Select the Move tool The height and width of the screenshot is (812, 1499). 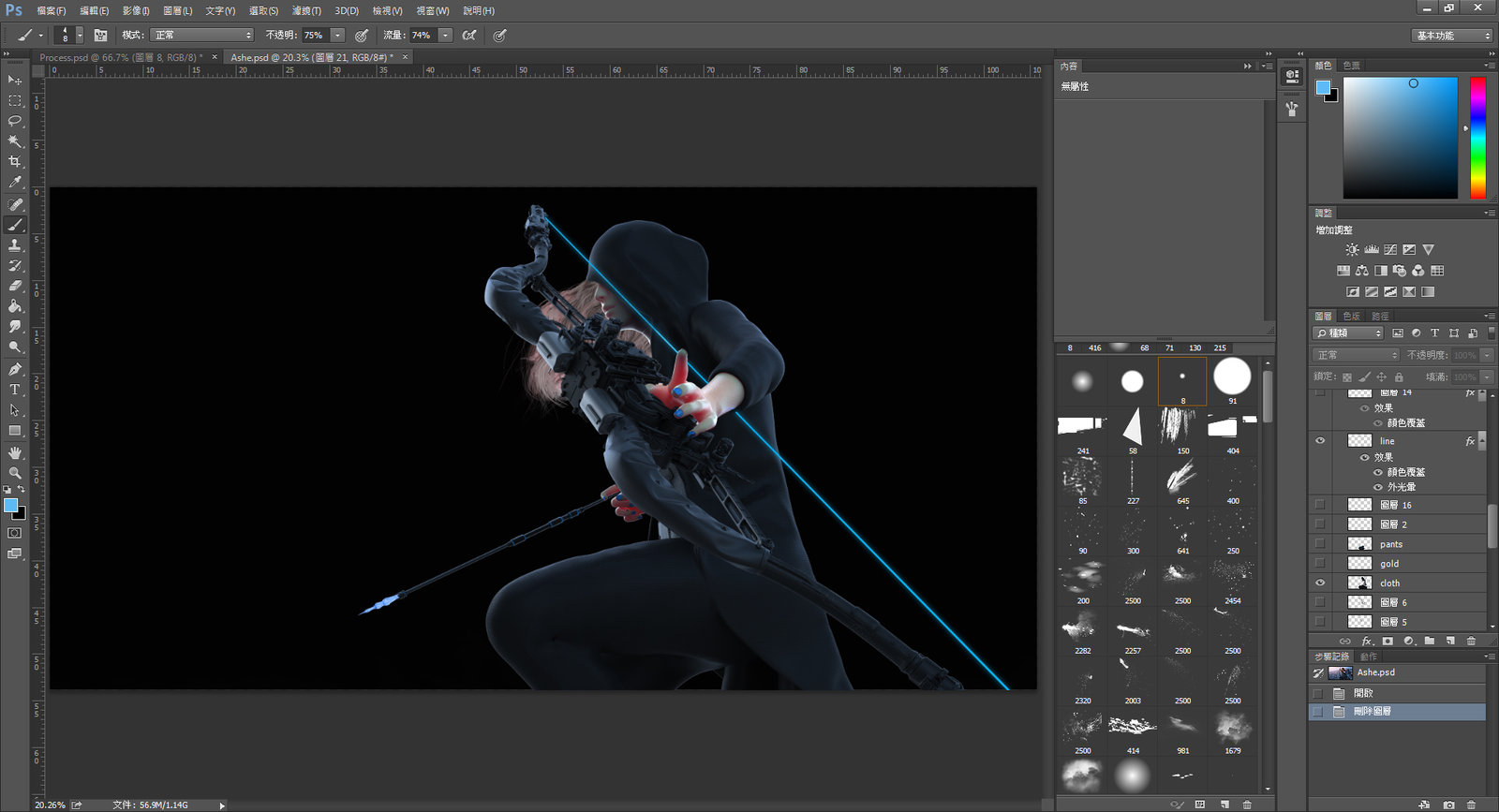[x=15, y=80]
